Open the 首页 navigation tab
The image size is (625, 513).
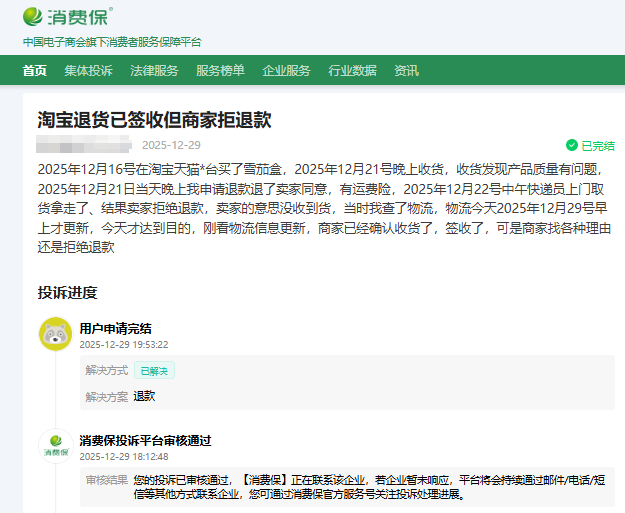click(35, 70)
